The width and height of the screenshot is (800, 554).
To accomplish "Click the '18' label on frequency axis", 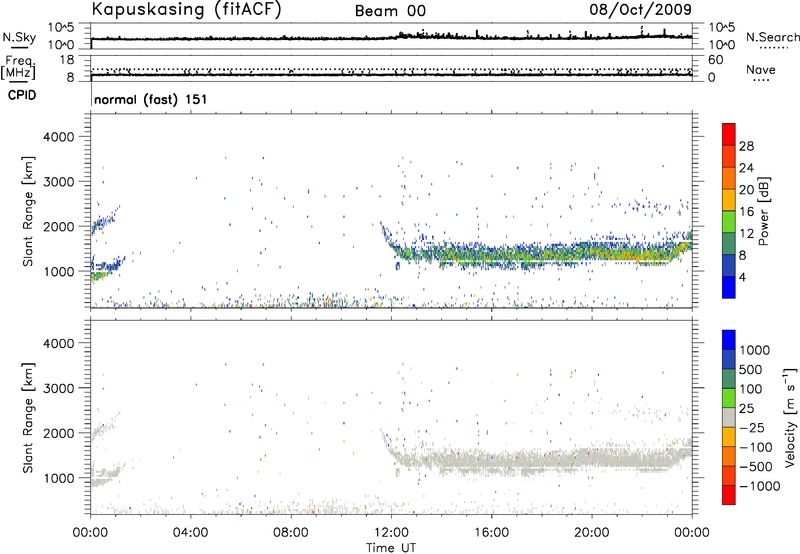I will click(x=67, y=60).
